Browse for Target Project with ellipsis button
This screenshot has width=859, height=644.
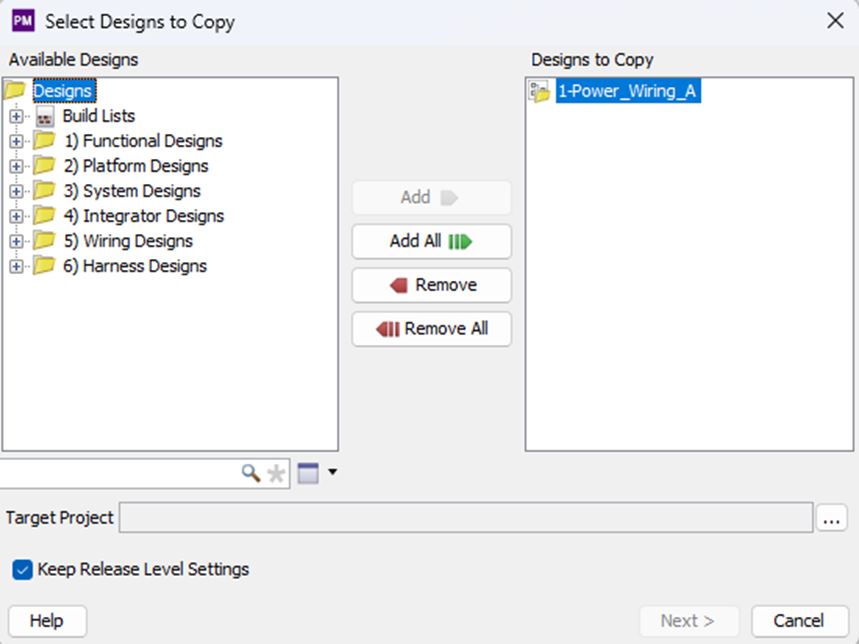(832, 517)
